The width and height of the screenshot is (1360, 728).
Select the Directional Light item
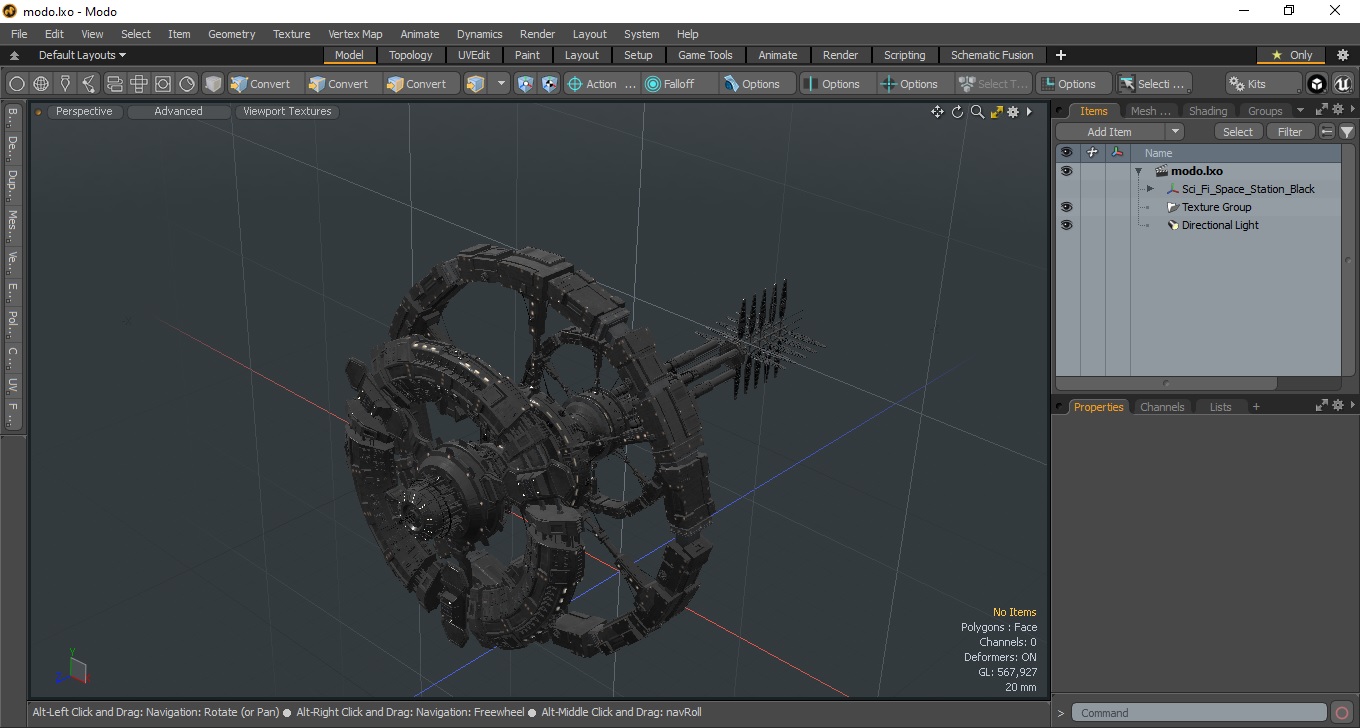1220,225
